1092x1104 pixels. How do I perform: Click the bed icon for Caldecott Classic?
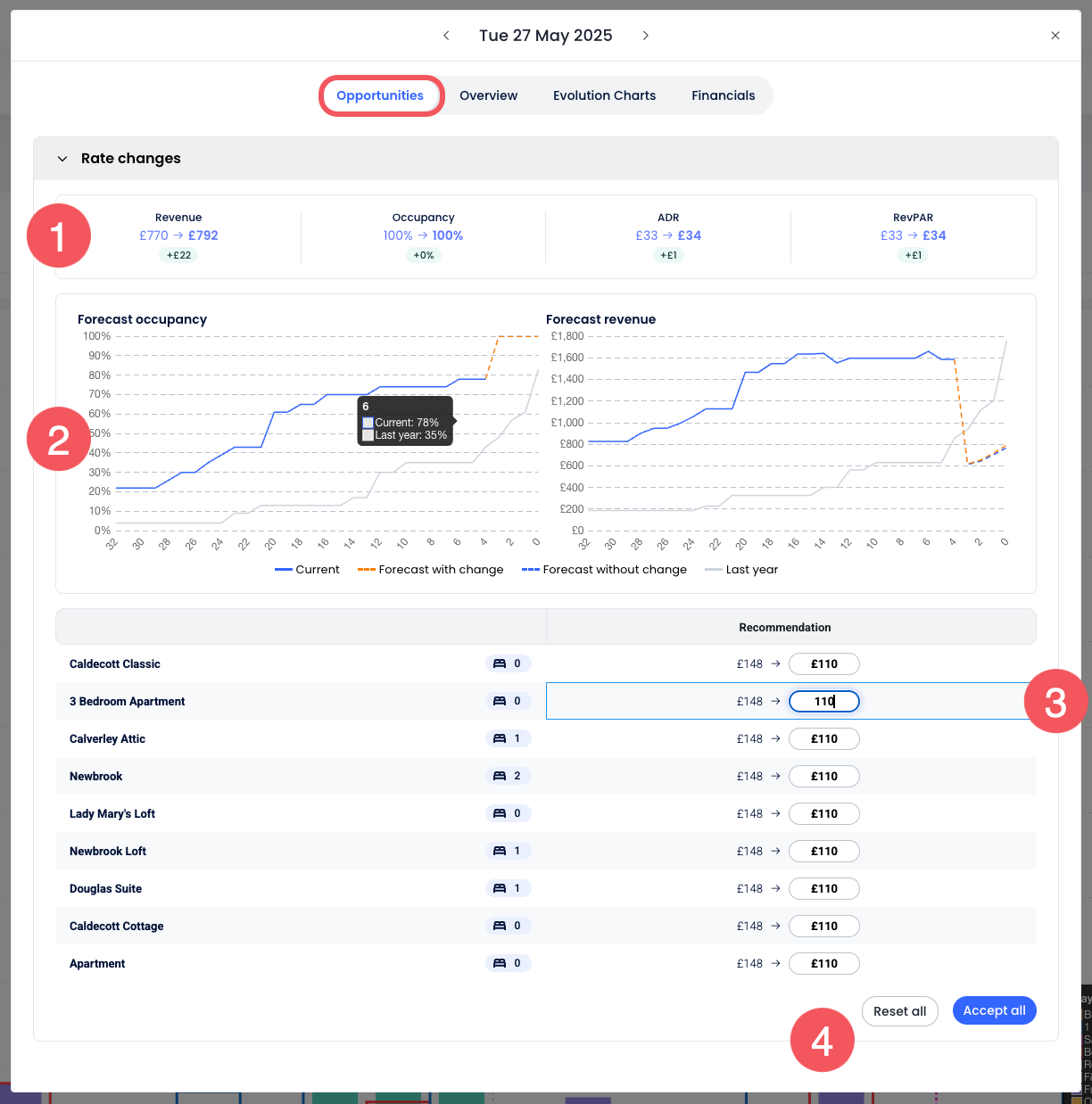tap(500, 663)
